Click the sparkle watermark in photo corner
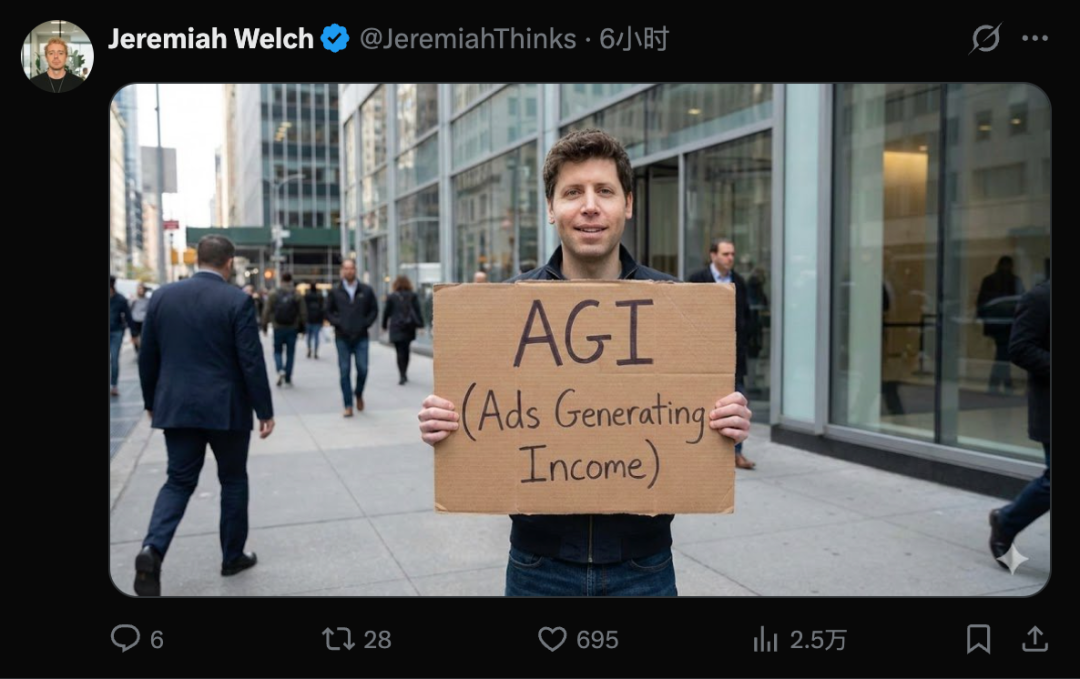The height and width of the screenshot is (679, 1080). [x=1012, y=558]
